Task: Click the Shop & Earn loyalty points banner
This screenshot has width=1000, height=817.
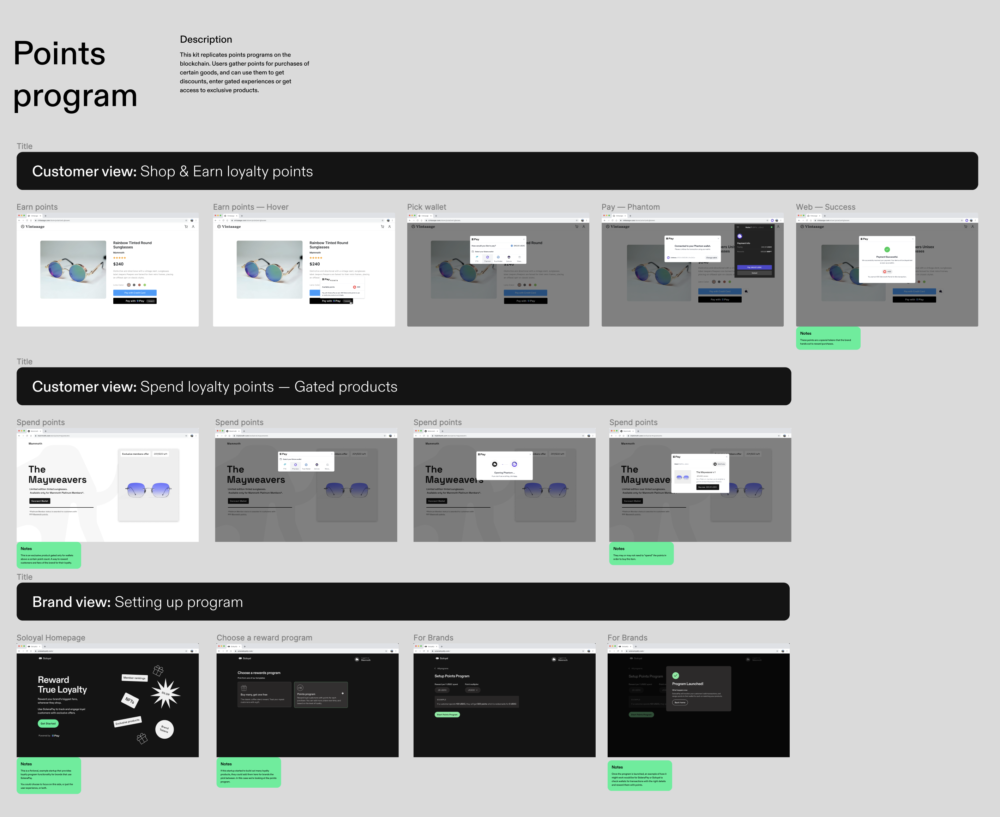Action: click(497, 171)
